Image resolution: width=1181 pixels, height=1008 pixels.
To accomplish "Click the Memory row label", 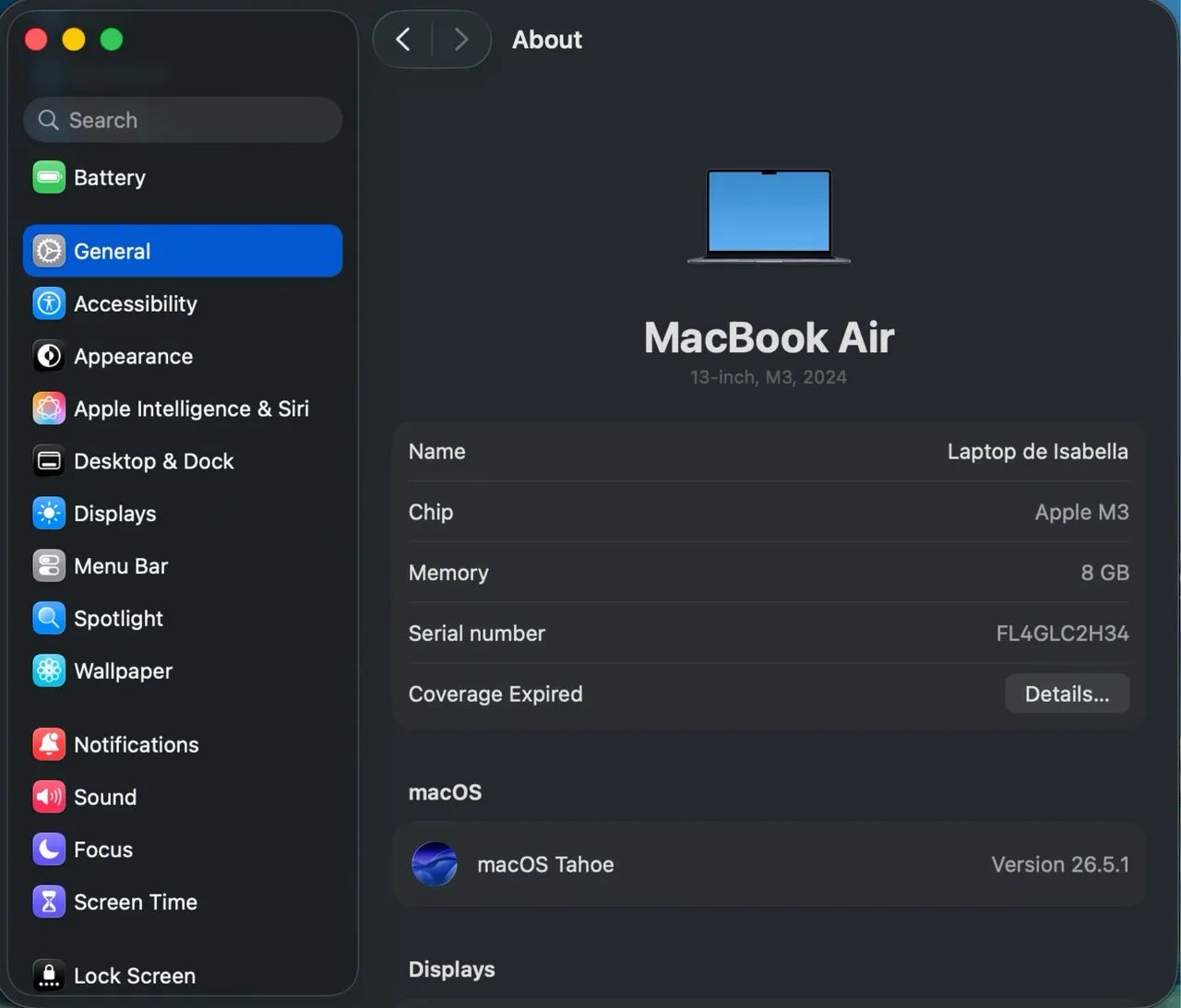I will [x=448, y=573].
